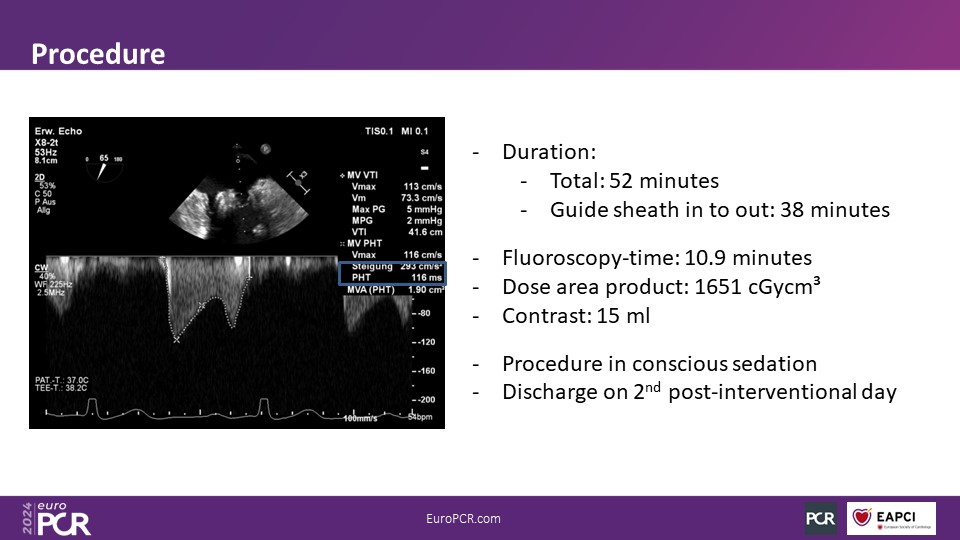Click the TEE angle dial showing 65
Screen dimensions: 960x540
tap(102, 164)
